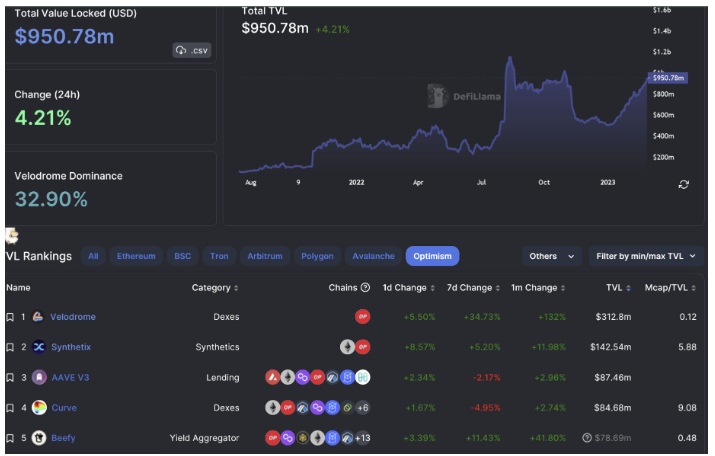Open the Velodrome protocol link

[x=73, y=317]
